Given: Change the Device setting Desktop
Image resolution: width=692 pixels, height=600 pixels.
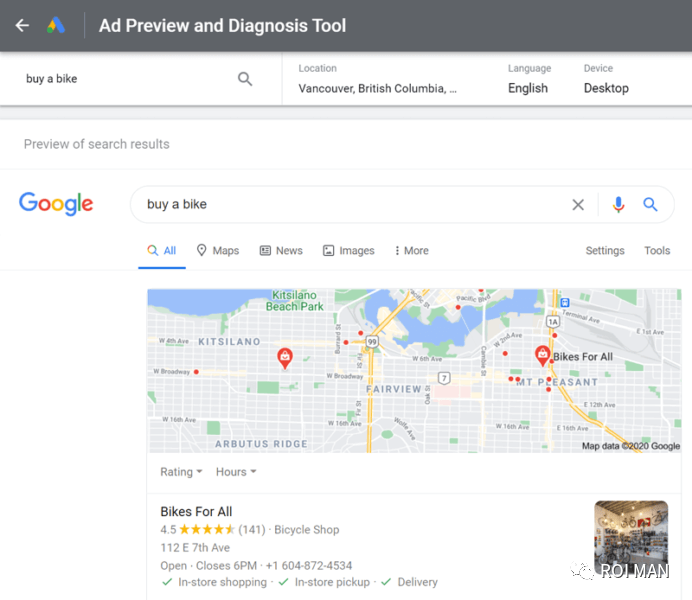Looking at the screenshot, I should tap(606, 79).
